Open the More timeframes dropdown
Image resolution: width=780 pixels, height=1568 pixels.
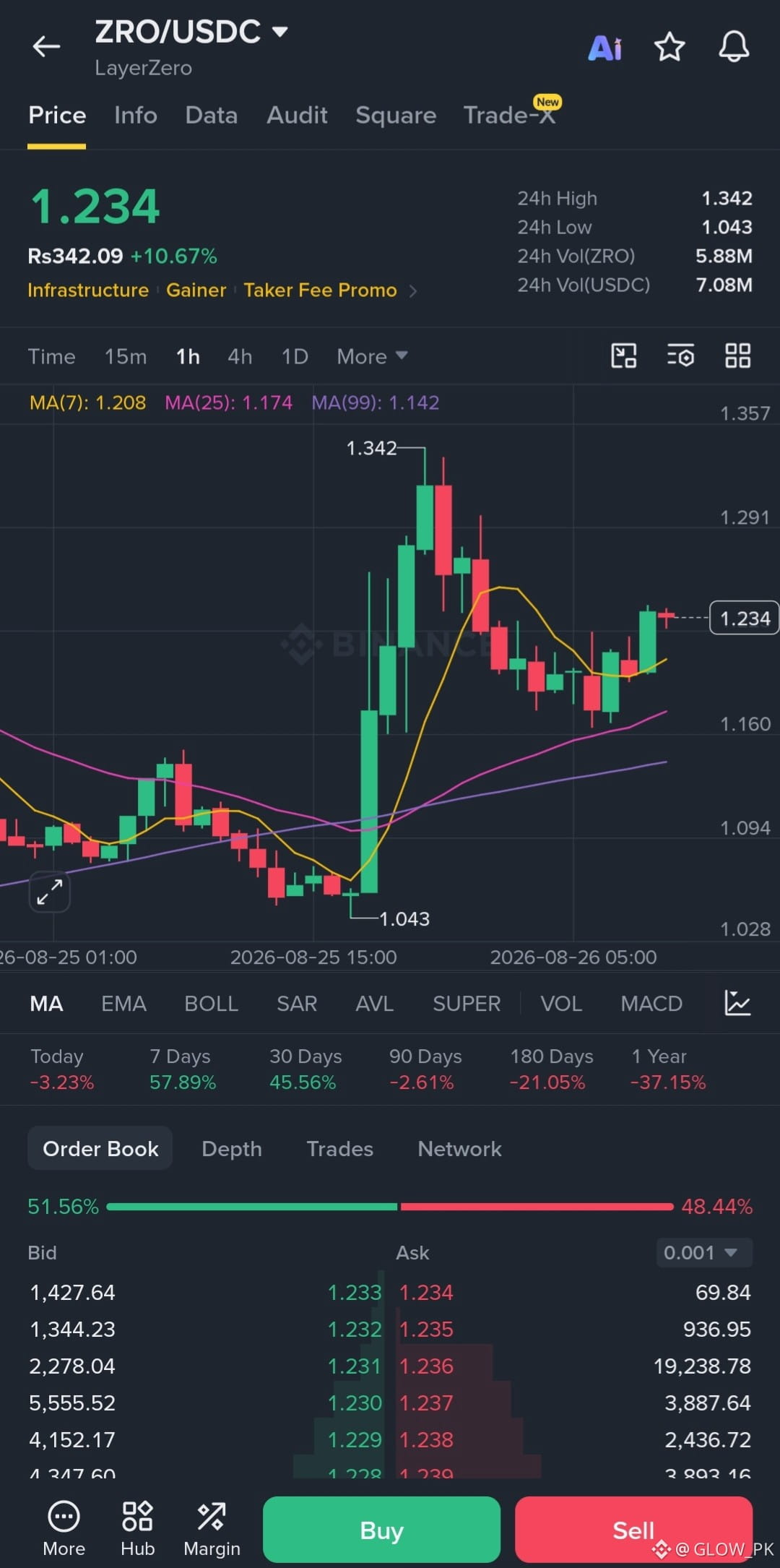coord(372,356)
